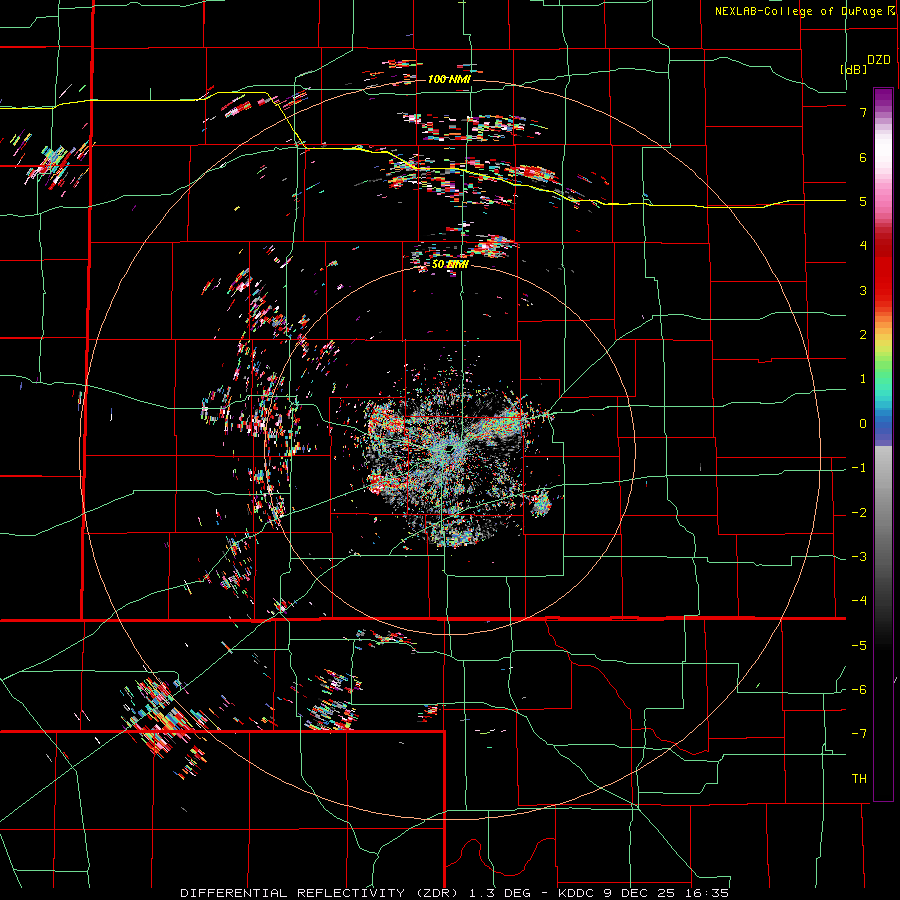This screenshot has width=900, height=900.
Task: Select the -3 value on the scale
Action: (x=859, y=557)
